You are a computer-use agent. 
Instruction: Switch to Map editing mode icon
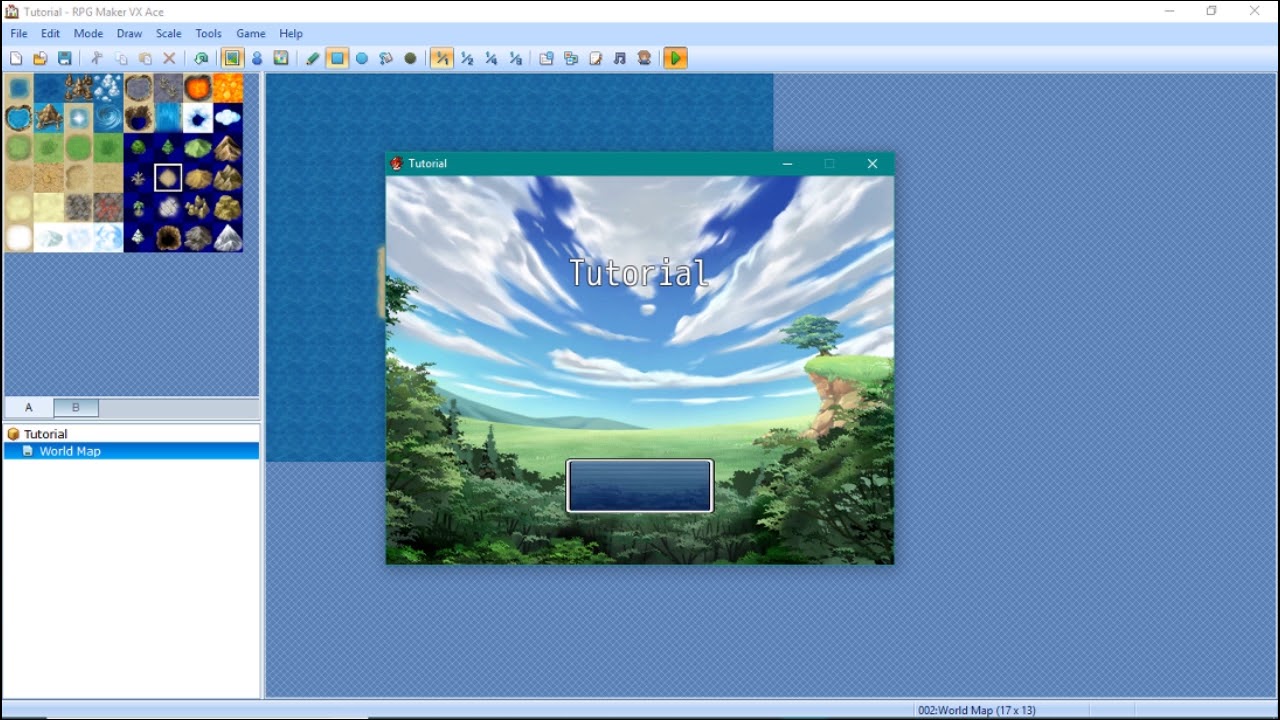(232, 59)
